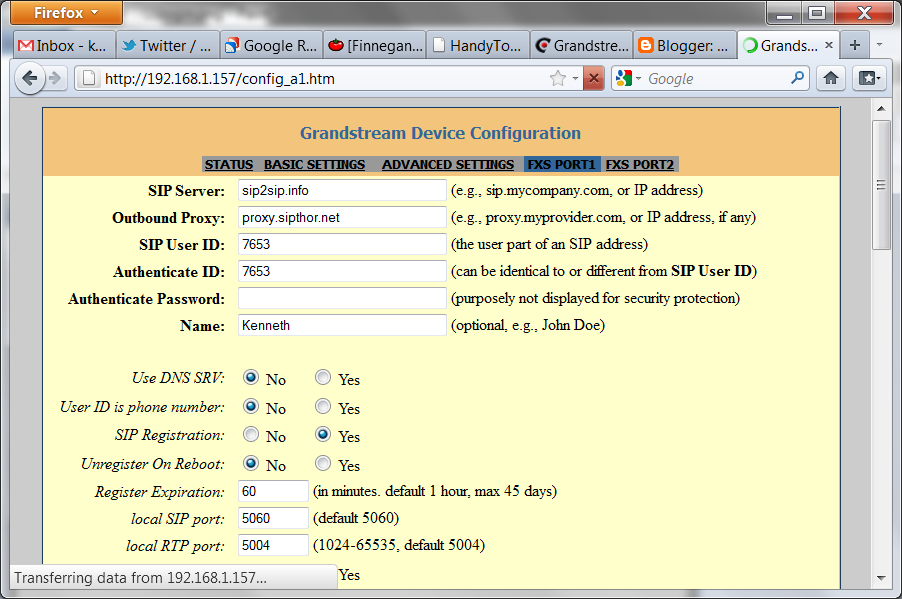This screenshot has height=599, width=902.
Task: Open ADVANCED SETTINGS page link
Action: [448, 165]
